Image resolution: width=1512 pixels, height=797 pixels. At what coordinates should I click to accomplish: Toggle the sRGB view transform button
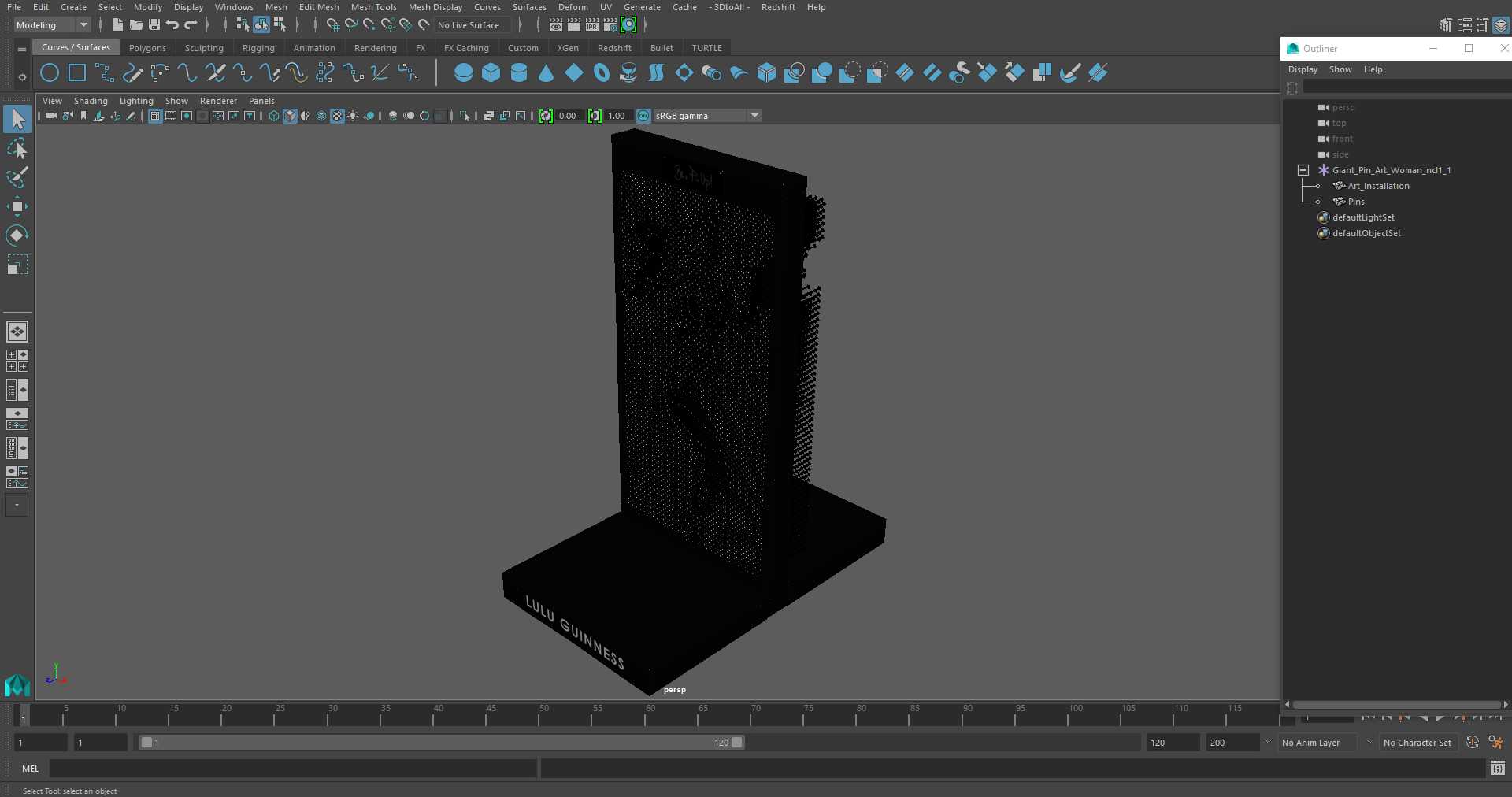(643, 116)
